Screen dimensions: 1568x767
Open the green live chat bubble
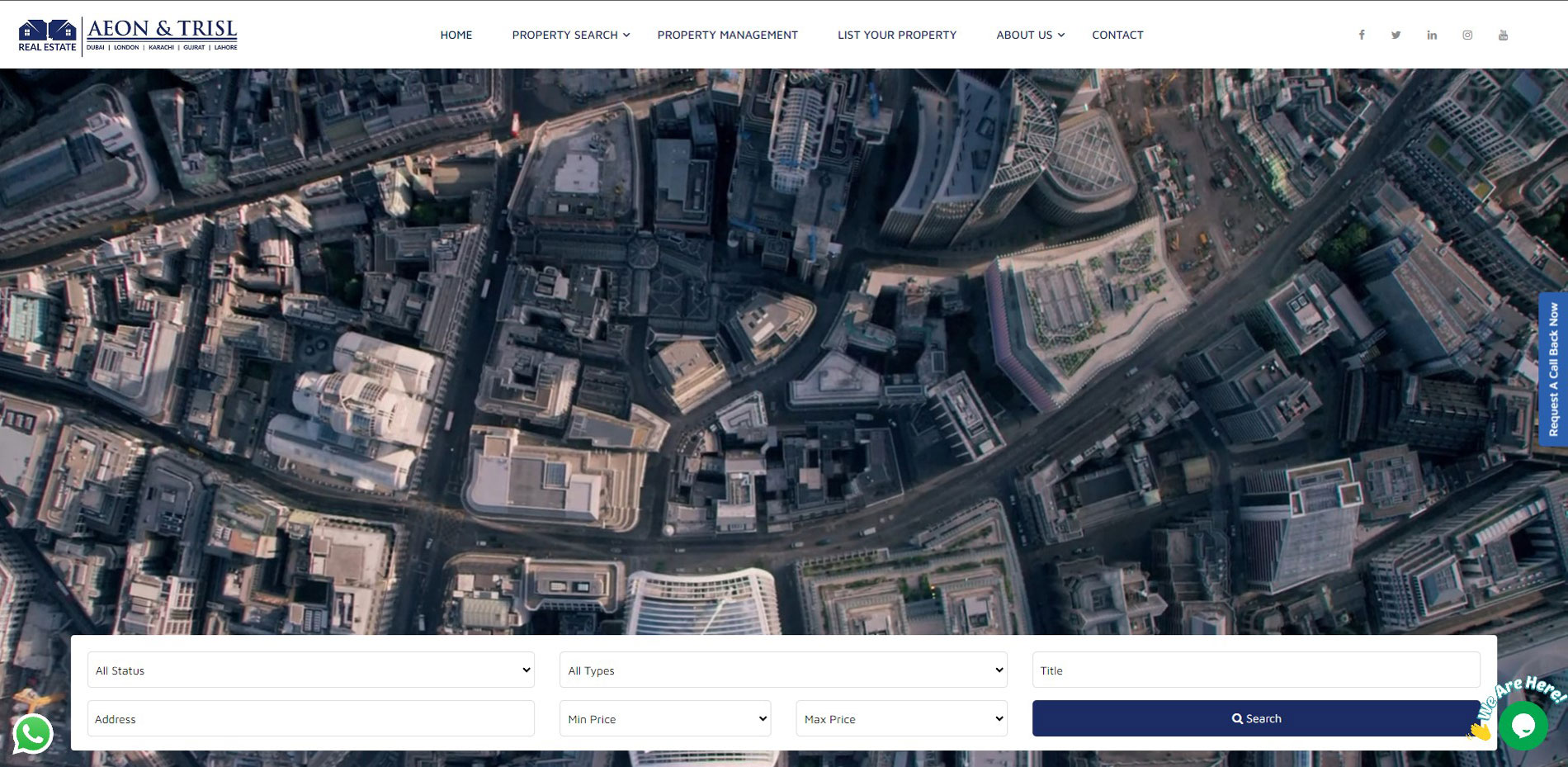(x=1523, y=726)
